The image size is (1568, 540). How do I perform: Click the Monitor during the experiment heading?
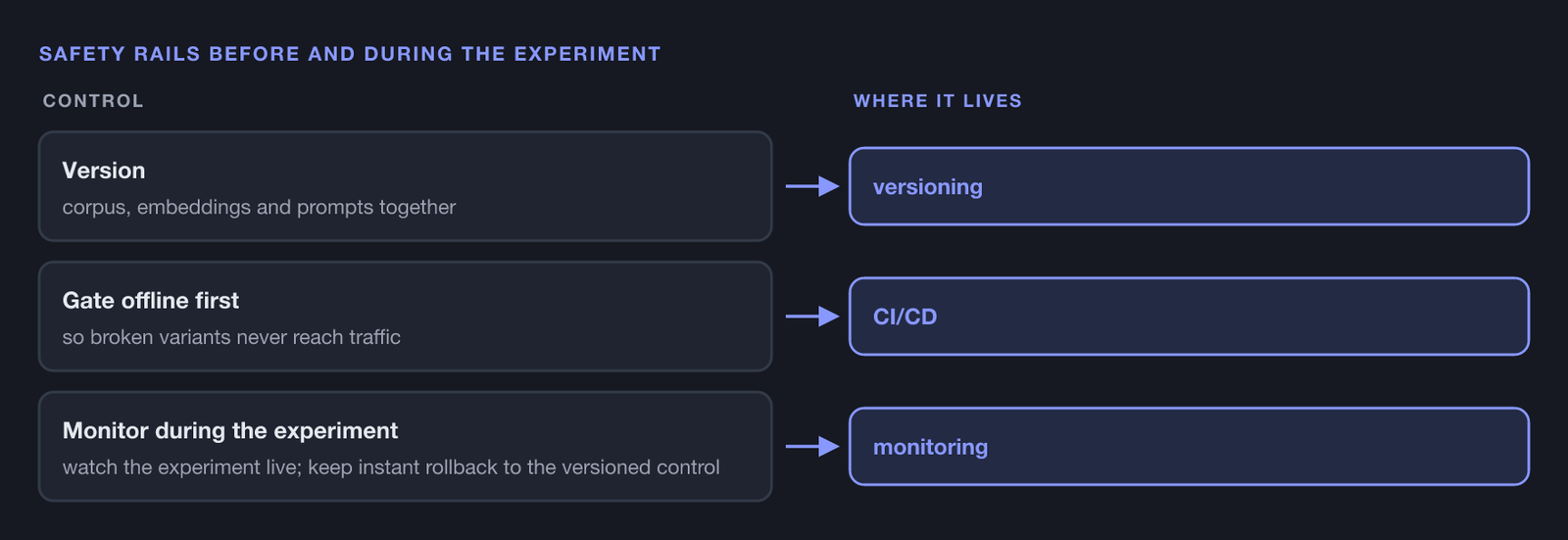tap(230, 431)
